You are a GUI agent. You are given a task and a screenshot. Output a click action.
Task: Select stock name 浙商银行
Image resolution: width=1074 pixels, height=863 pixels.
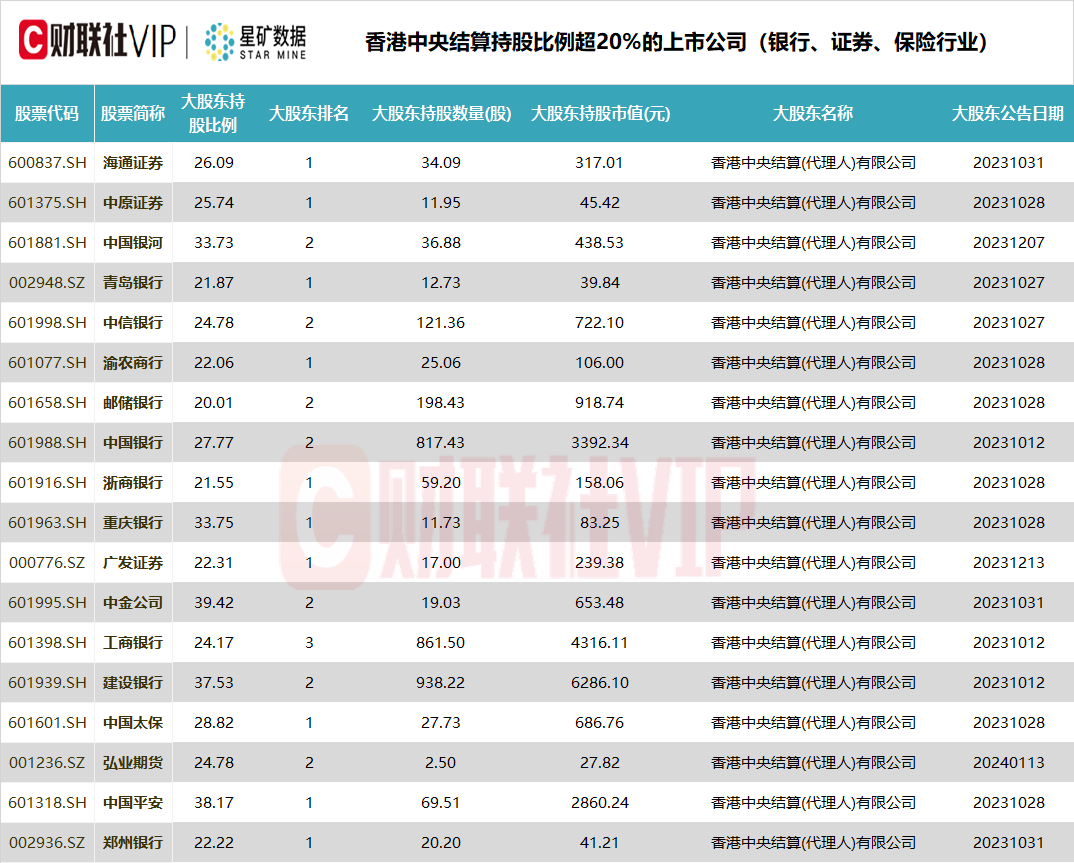133,483
